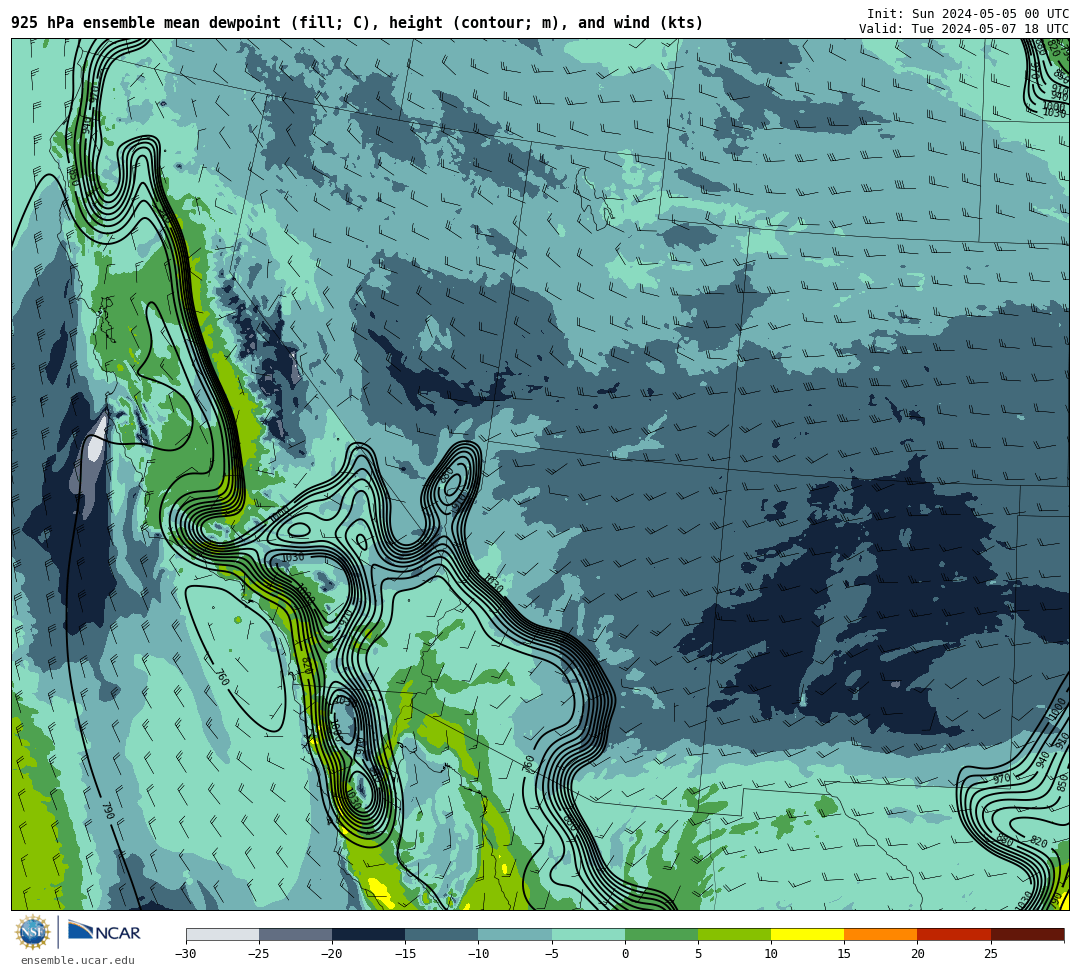This screenshot has height=973, width=1080.
Task: Click the NCAR logo
Action: (x=104, y=932)
